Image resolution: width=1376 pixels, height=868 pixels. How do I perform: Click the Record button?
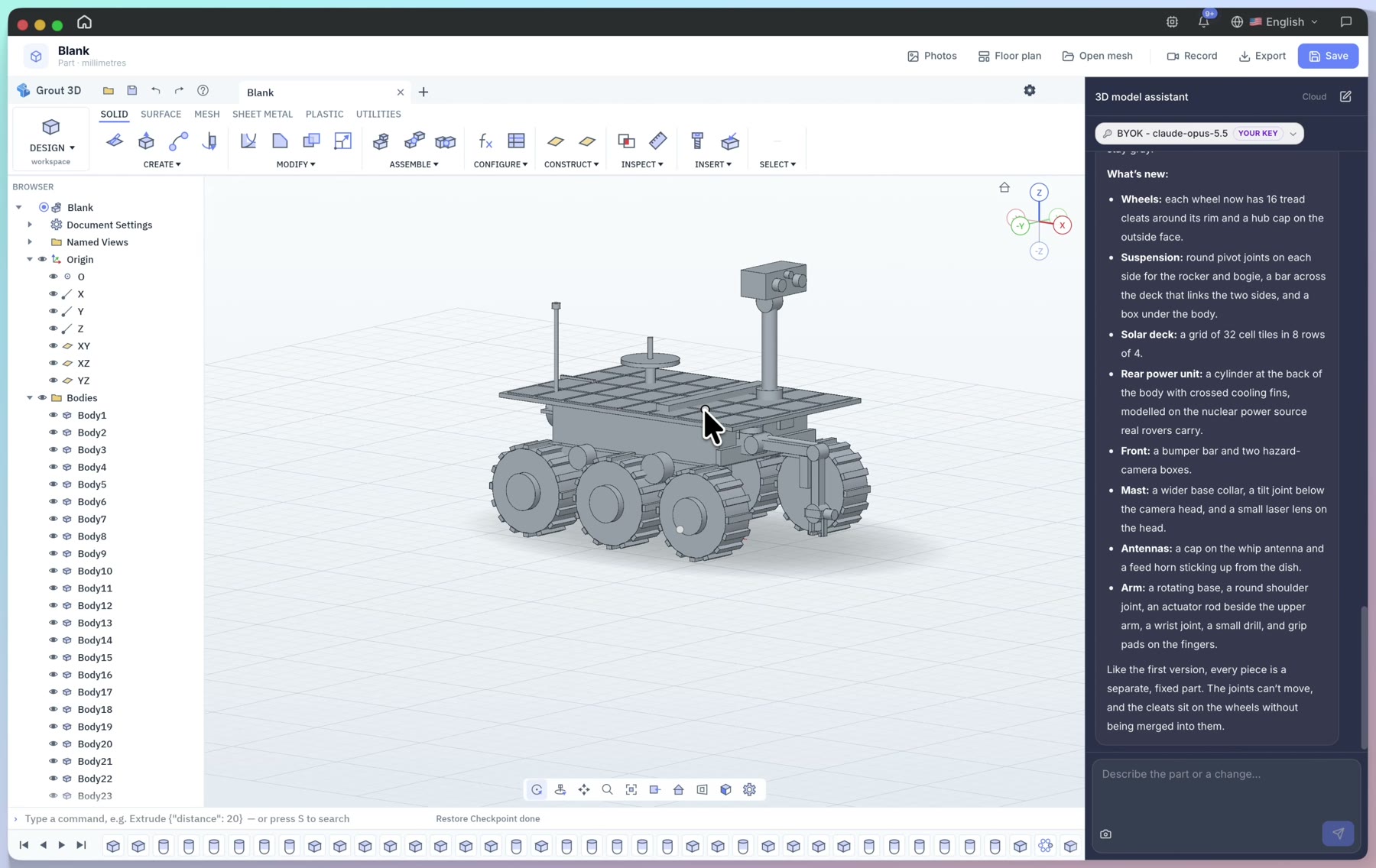click(1192, 56)
